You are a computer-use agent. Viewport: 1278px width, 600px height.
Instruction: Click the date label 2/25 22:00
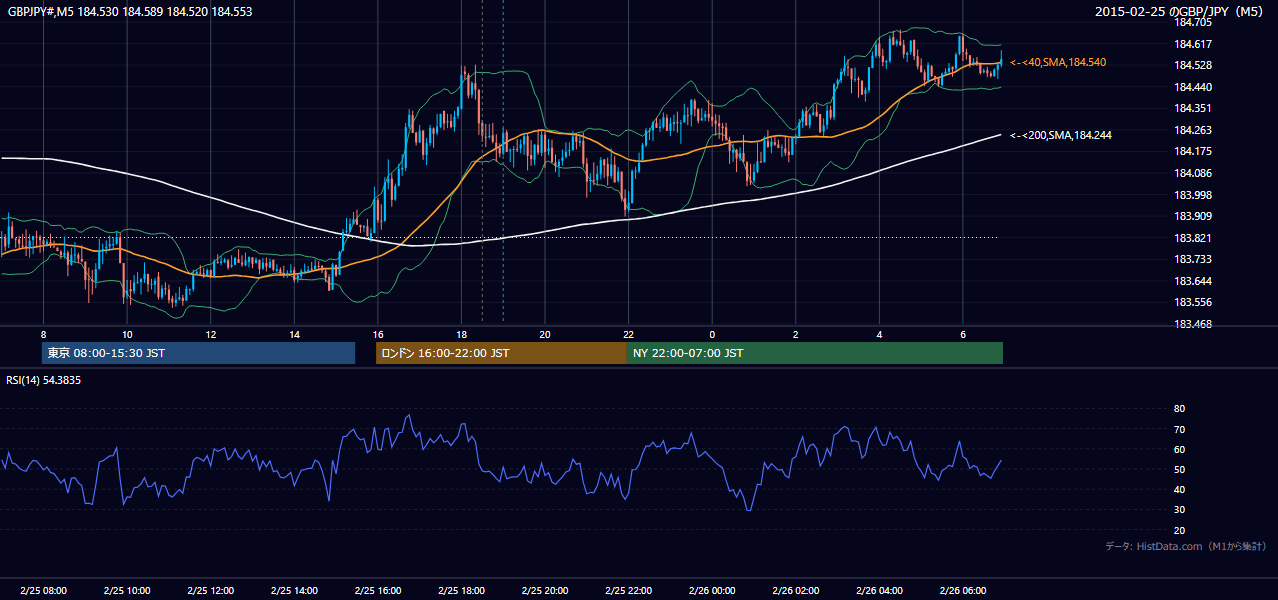[x=628, y=591]
